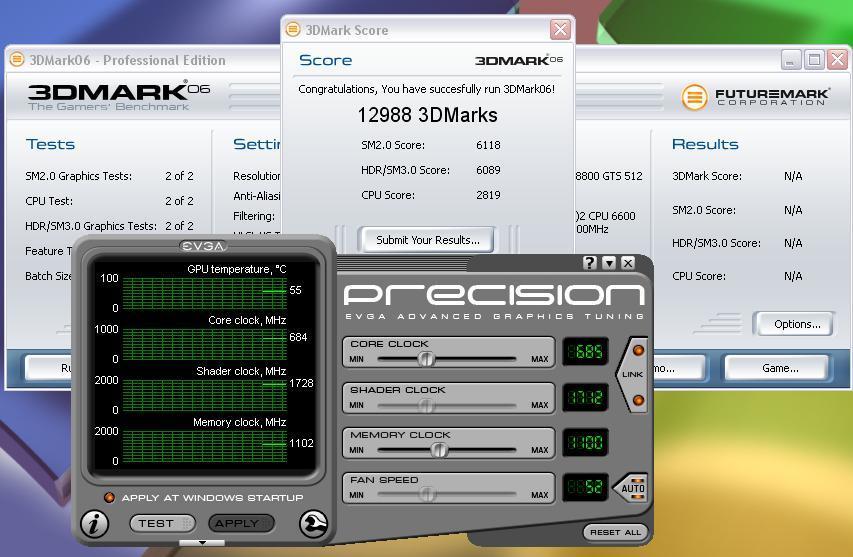
Task: Toggle the clock LINK button
Action: coord(632,374)
